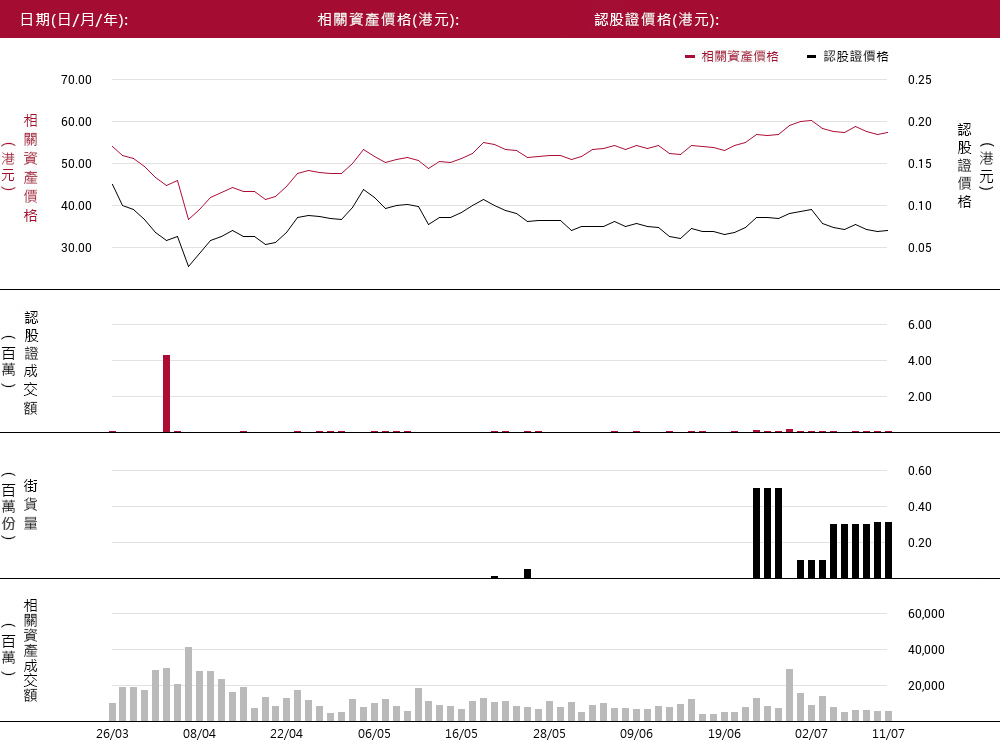1000x751 pixels.
Task: Toggle the 認股證價格 legend entry
Action: tap(848, 56)
